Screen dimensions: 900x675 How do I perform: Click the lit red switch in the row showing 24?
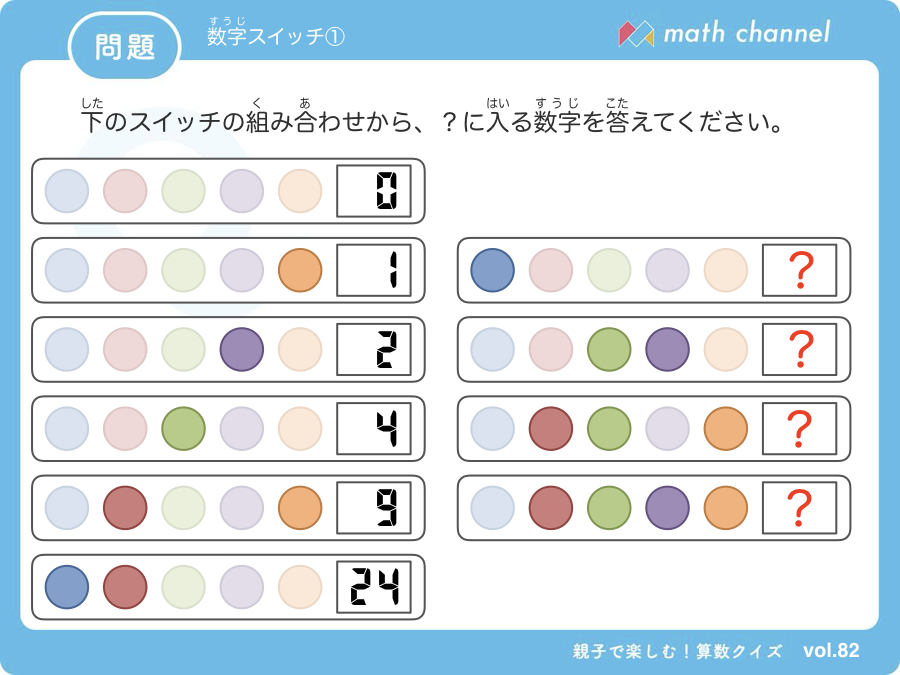pyautogui.click(x=125, y=587)
